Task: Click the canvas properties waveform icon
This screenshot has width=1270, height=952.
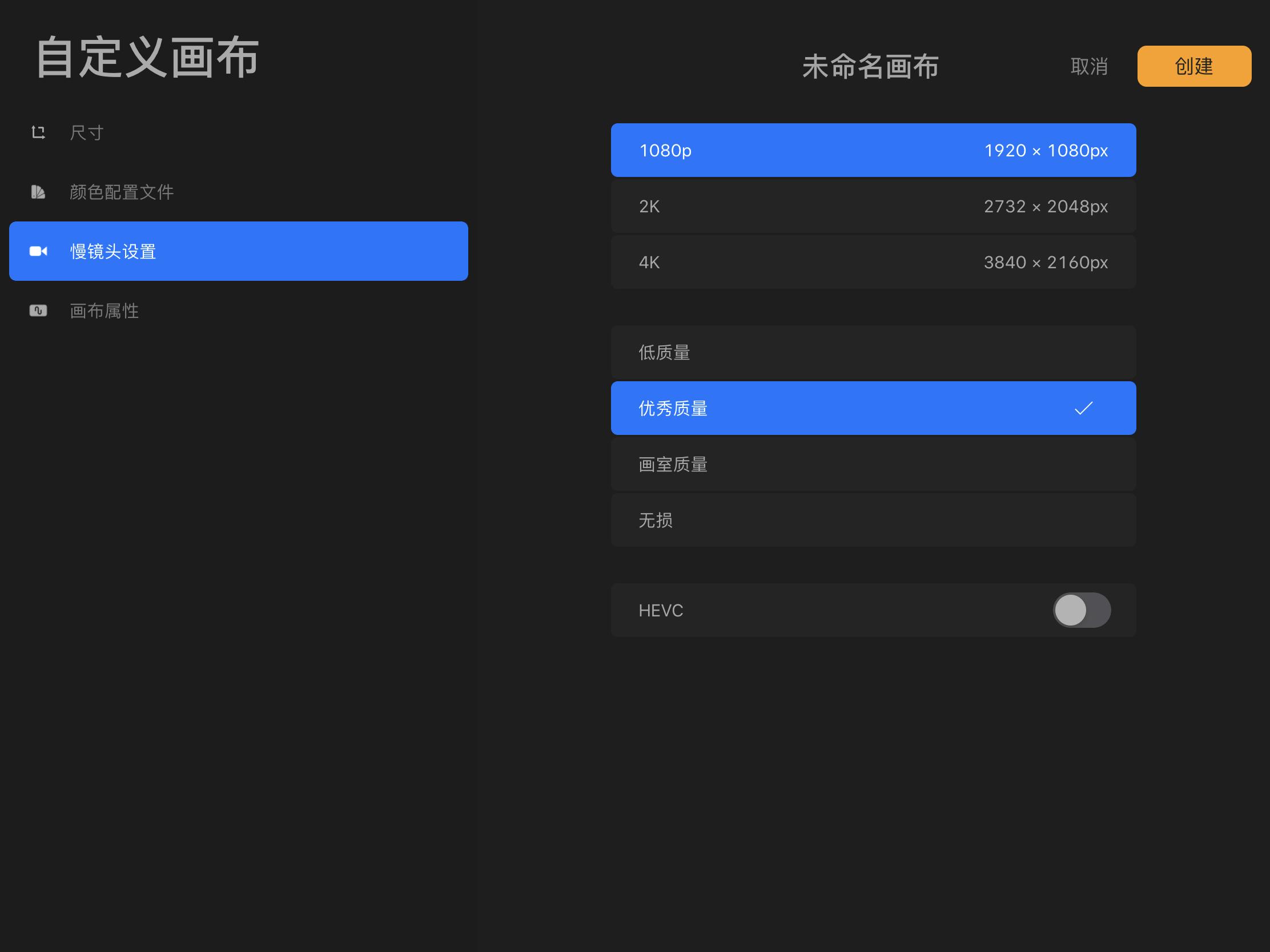Action: pos(38,310)
